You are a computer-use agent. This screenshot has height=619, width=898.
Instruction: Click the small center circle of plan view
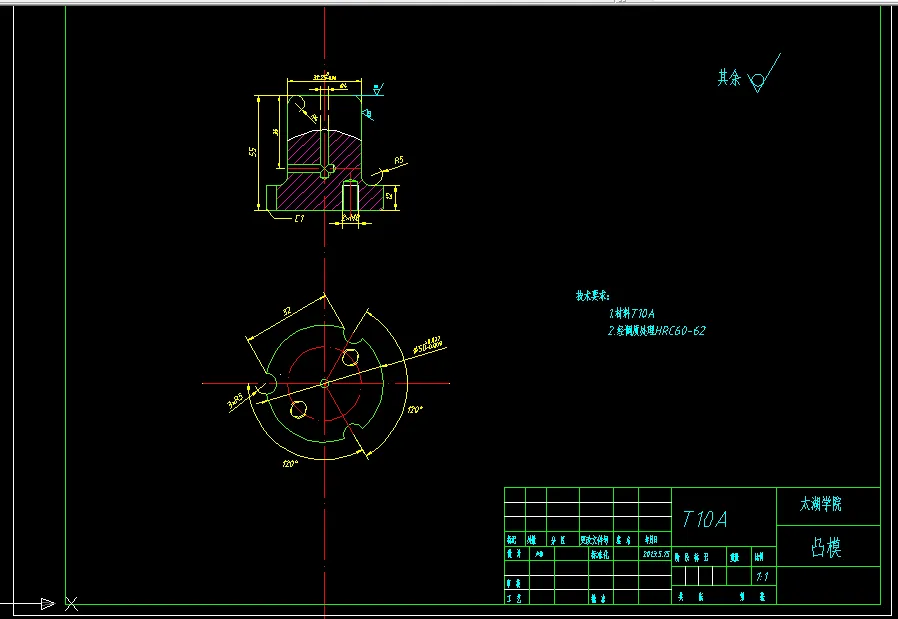point(325,383)
